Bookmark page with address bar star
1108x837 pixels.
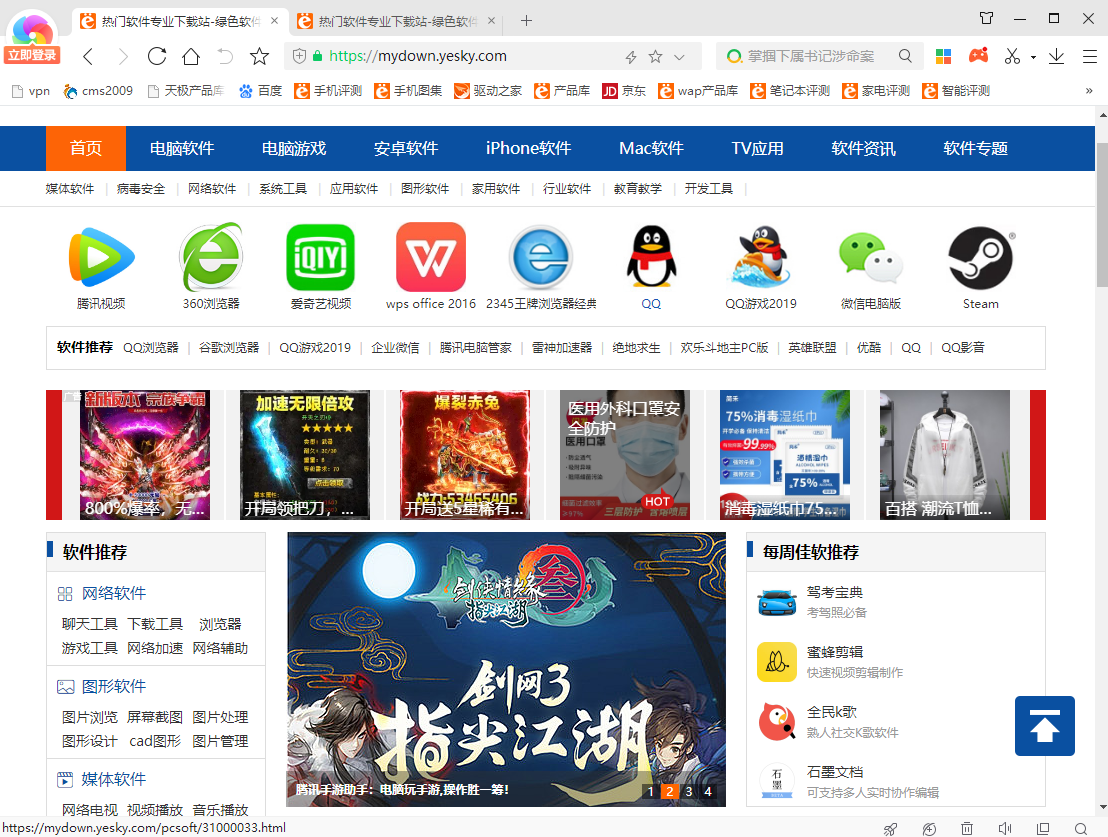point(656,57)
